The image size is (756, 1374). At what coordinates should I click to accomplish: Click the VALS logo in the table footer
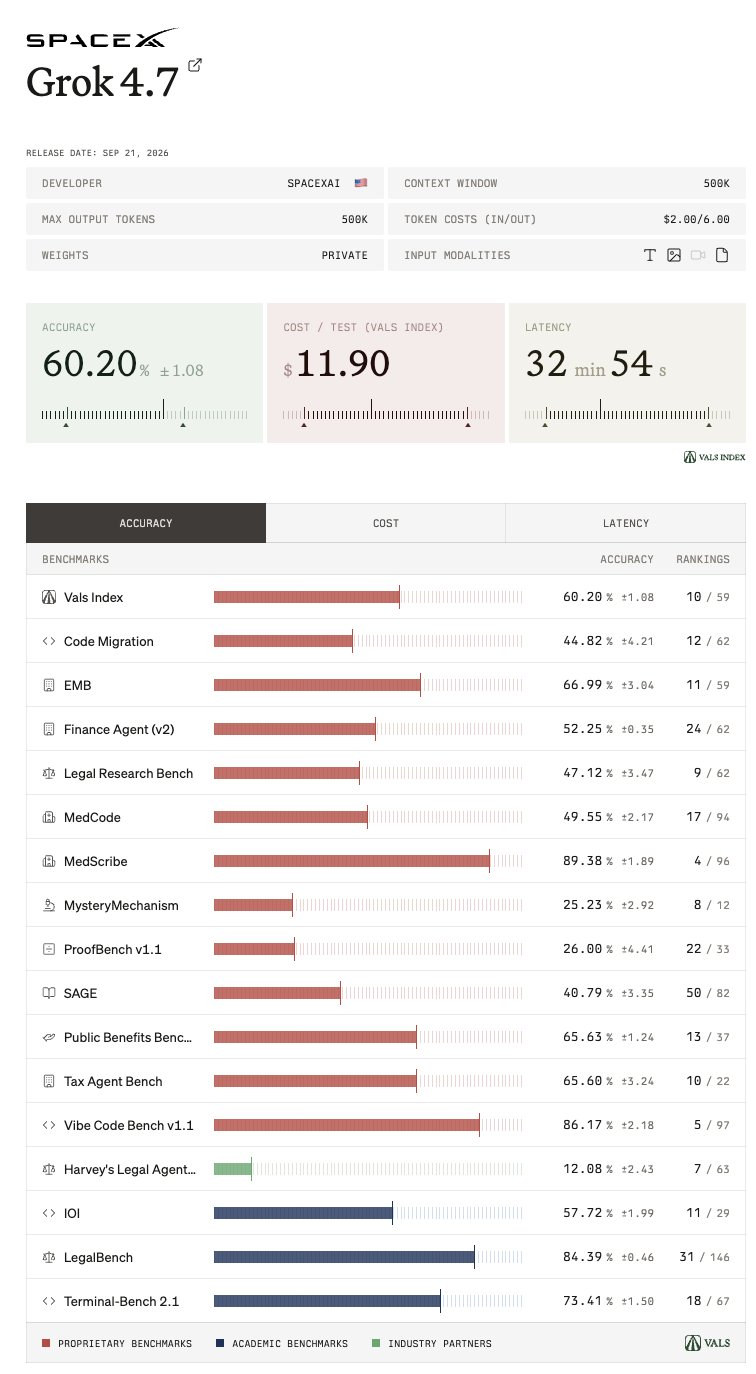[707, 1343]
